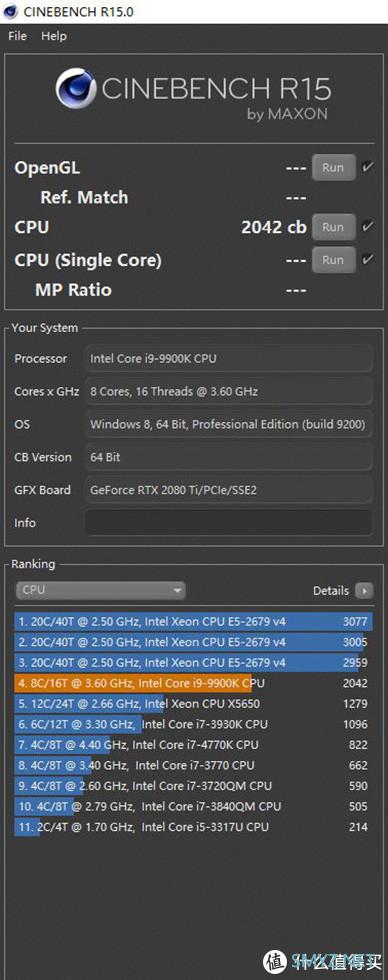Image resolution: width=388 pixels, height=980 pixels.
Task: Select the Core i7-4770K ranking row
Action: (x=194, y=745)
